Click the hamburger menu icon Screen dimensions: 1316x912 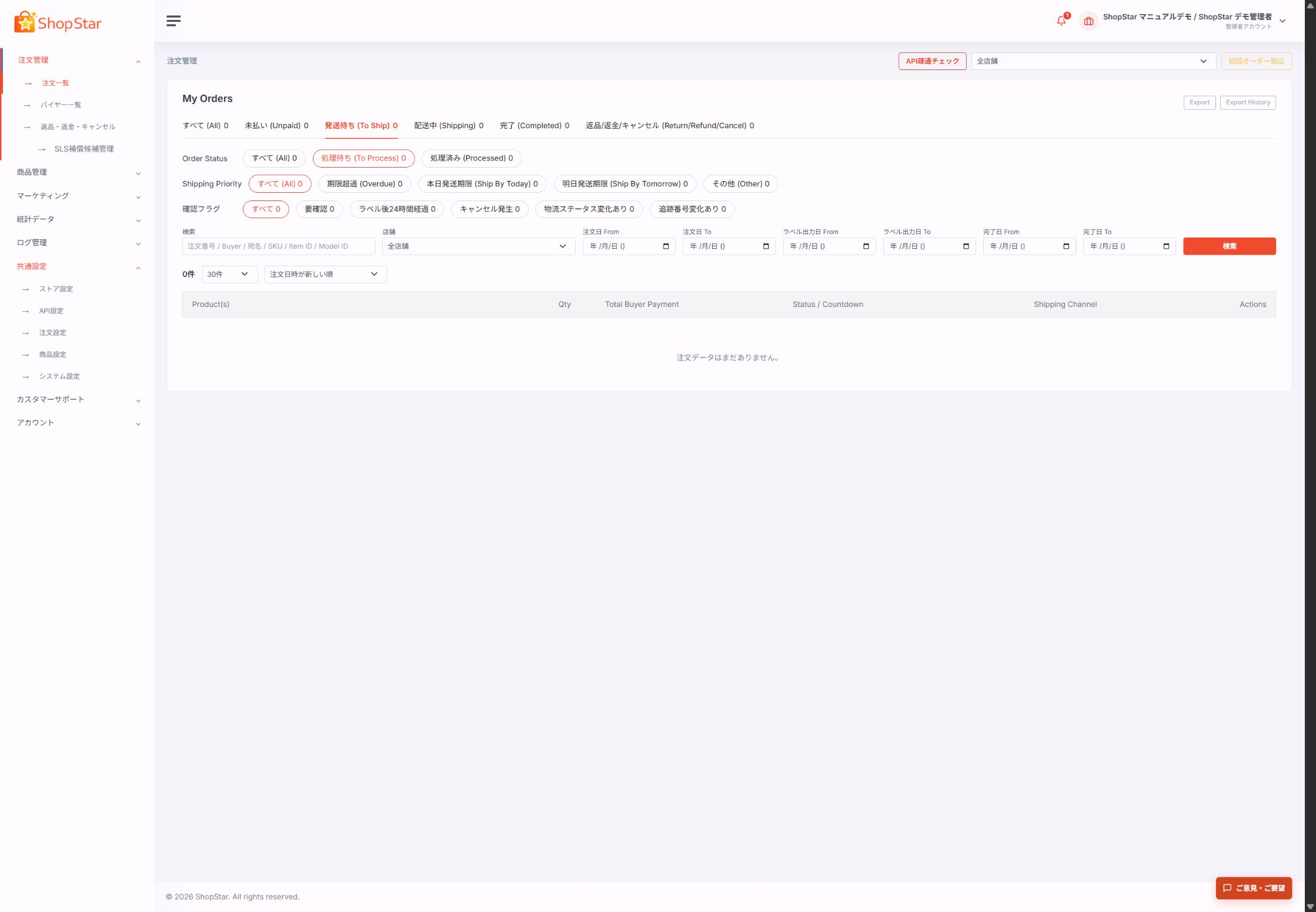point(173,21)
